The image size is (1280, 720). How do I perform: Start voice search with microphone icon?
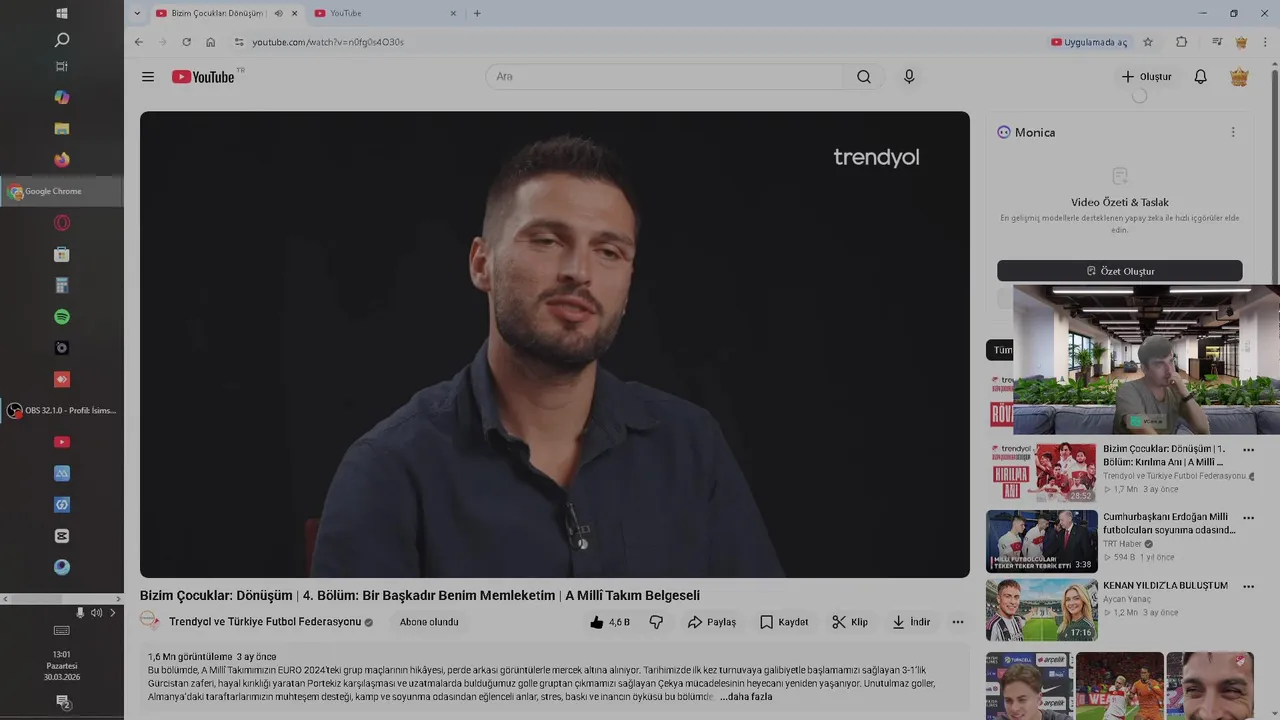(909, 77)
